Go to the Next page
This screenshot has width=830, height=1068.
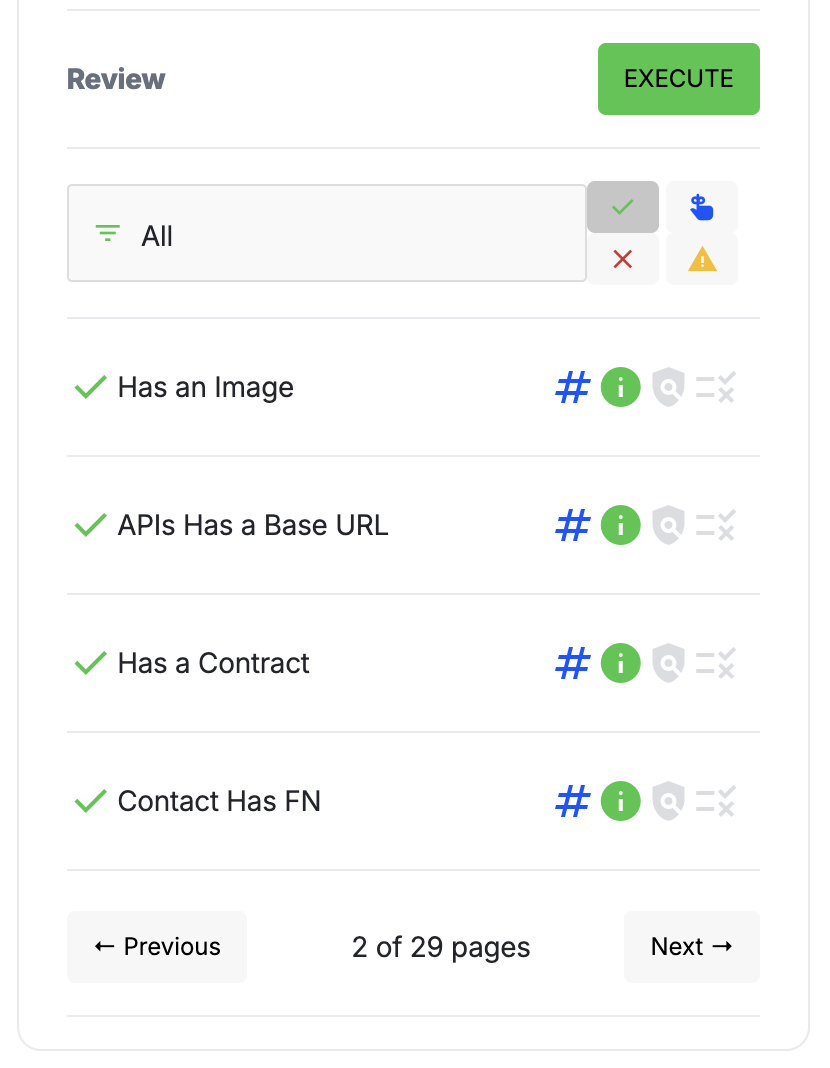[x=692, y=947]
